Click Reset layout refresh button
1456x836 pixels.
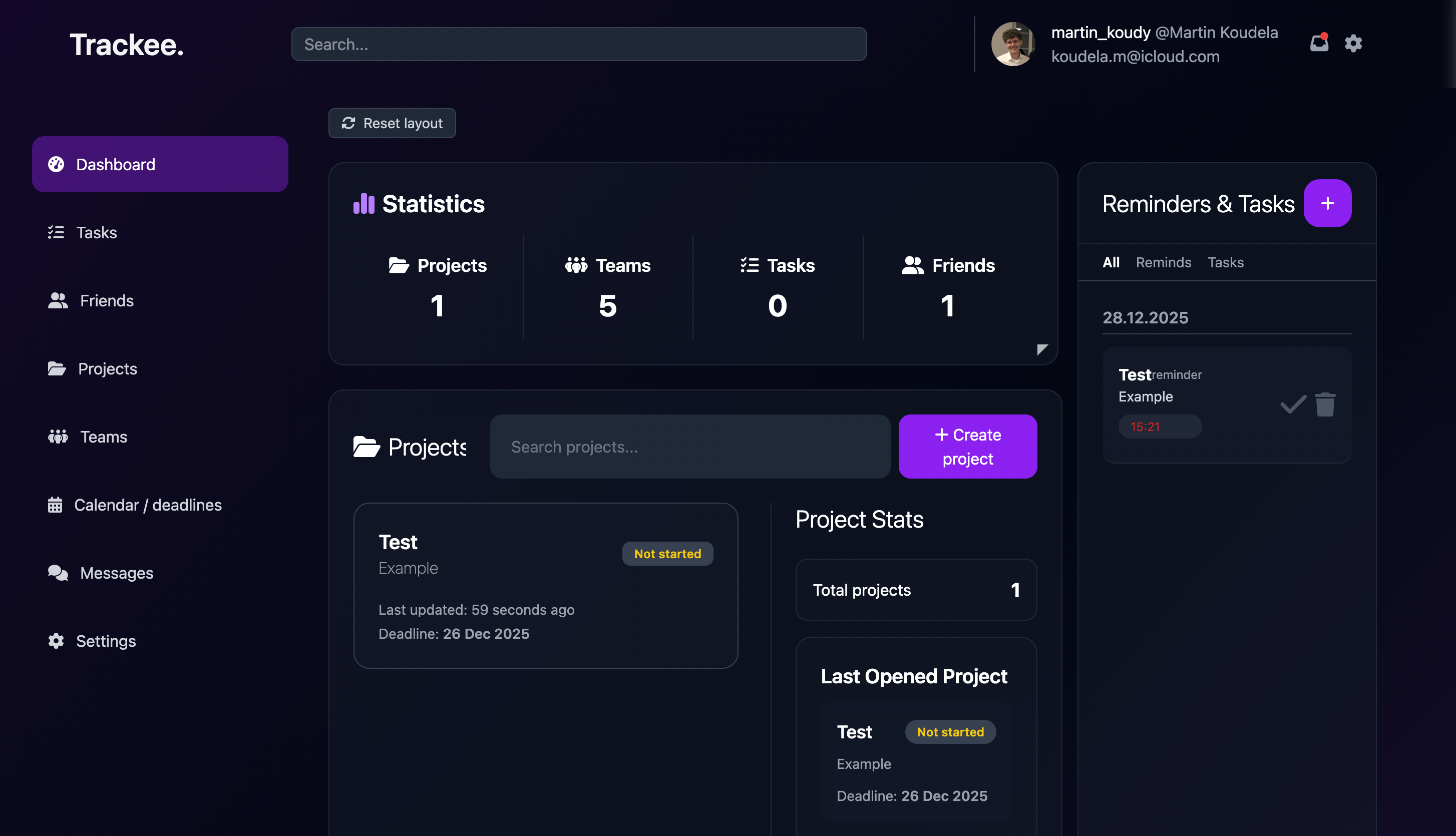392,123
